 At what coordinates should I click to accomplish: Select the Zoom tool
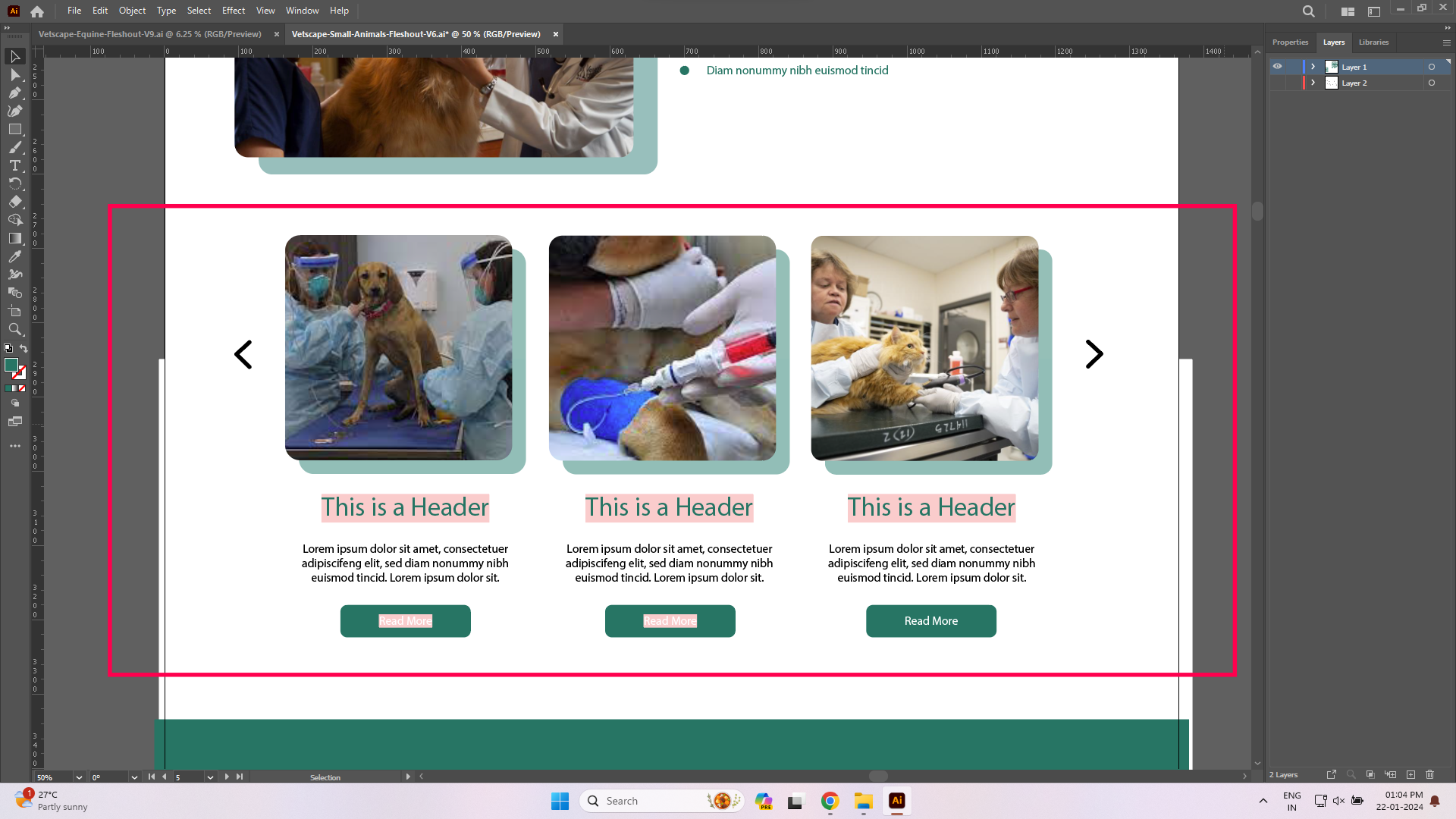point(14,330)
